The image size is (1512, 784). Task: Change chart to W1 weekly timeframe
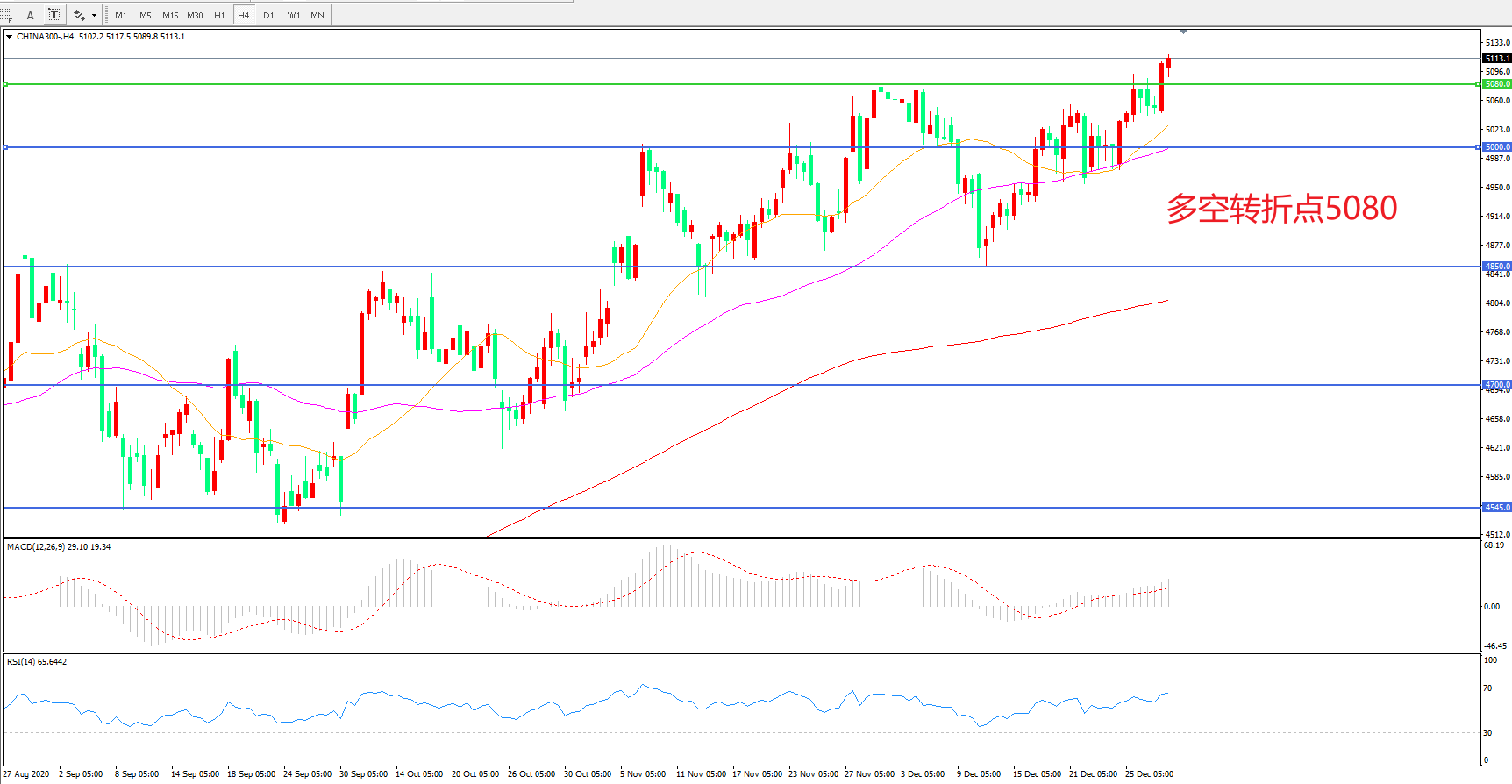click(293, 15)
